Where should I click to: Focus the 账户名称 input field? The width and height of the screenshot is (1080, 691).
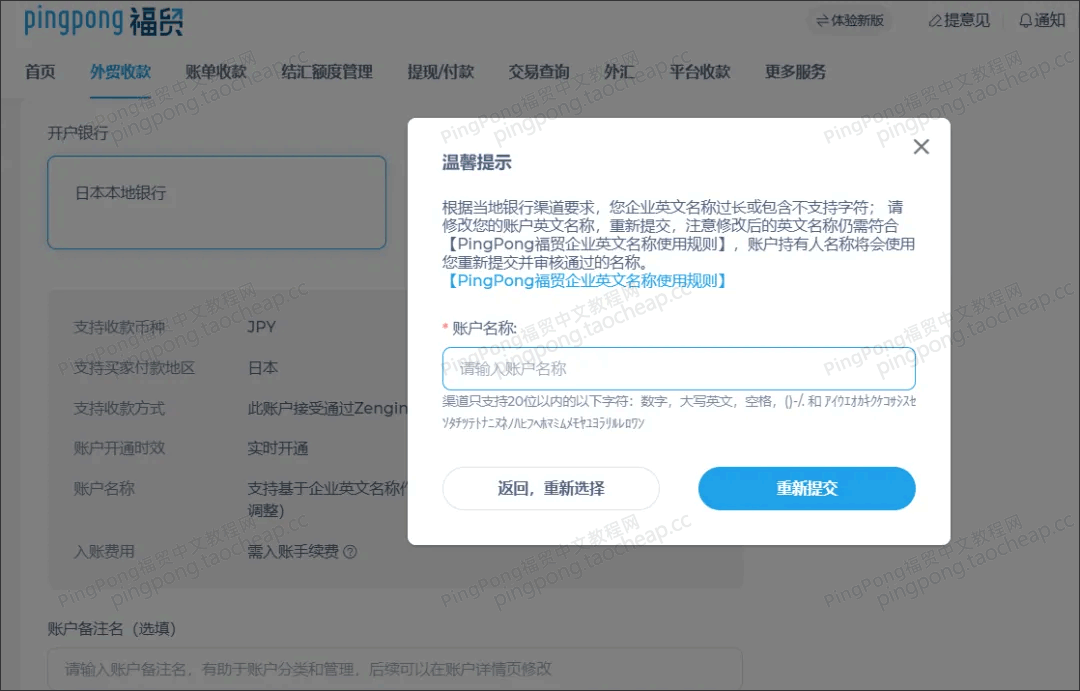point(678,369)
